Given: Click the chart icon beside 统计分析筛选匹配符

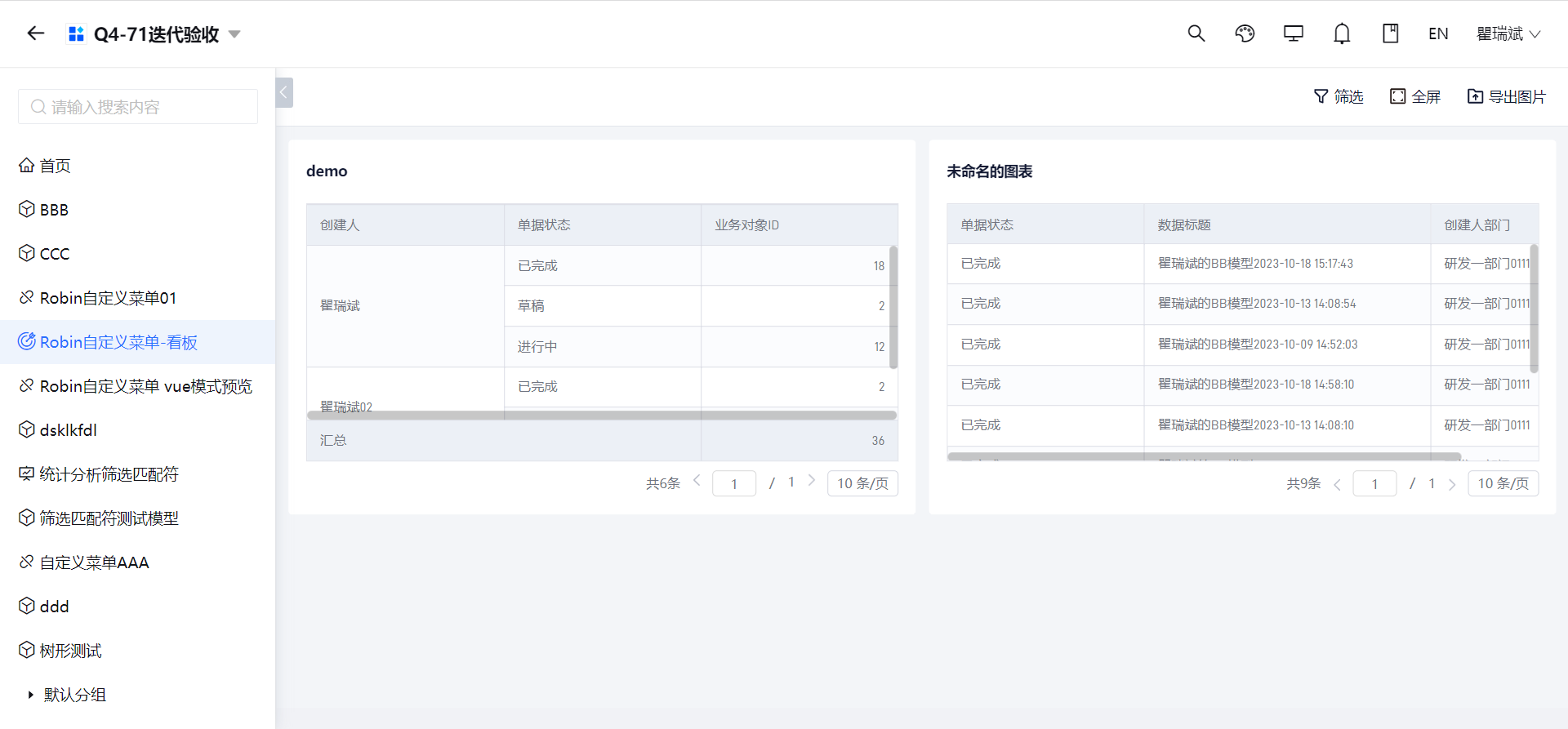Looking at the screenshot, I should click(27, 473).
